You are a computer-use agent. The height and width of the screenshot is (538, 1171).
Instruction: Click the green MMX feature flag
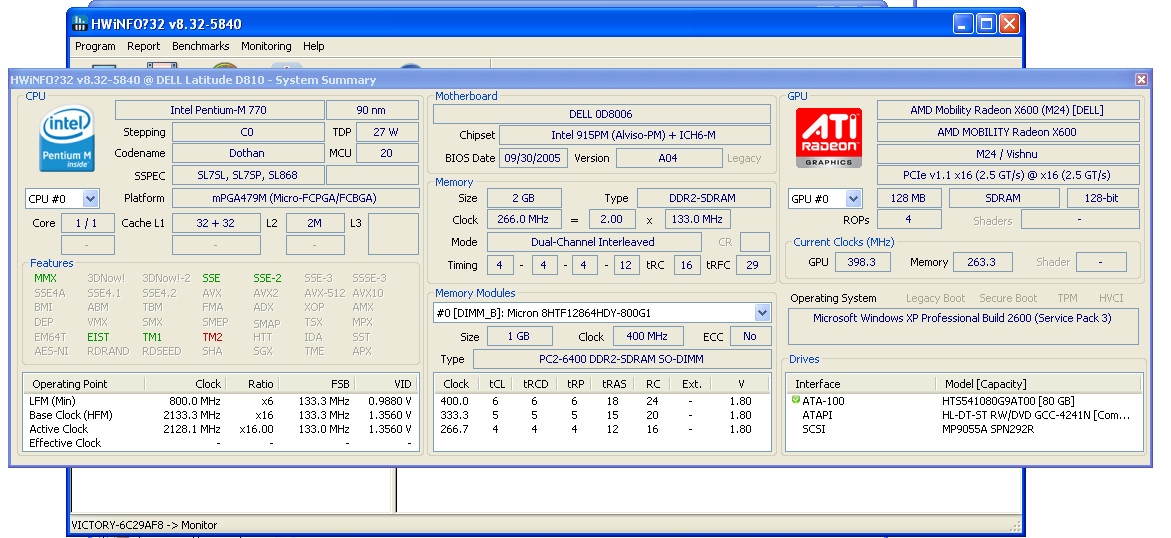pyautogui.click(x=46, y=278)
